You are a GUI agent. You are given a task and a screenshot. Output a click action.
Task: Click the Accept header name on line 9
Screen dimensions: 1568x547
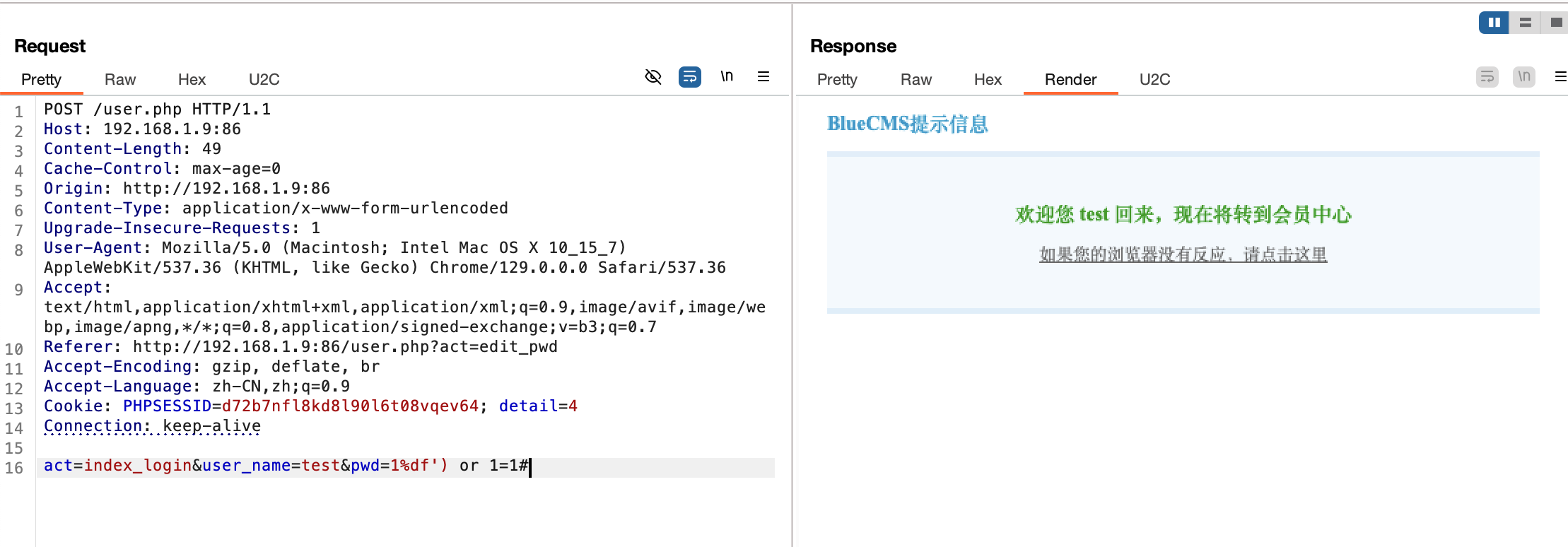[77, 288]
